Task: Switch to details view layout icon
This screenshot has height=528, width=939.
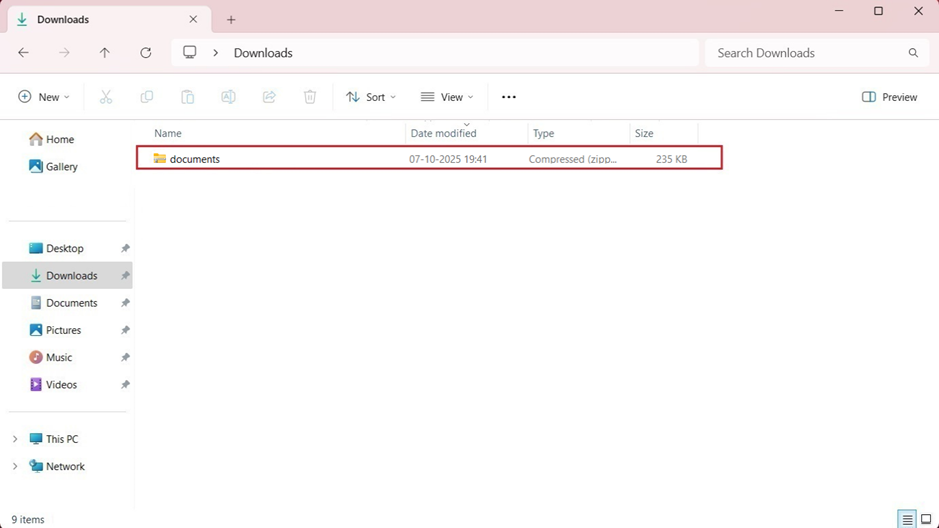Action: coord(907,519)
